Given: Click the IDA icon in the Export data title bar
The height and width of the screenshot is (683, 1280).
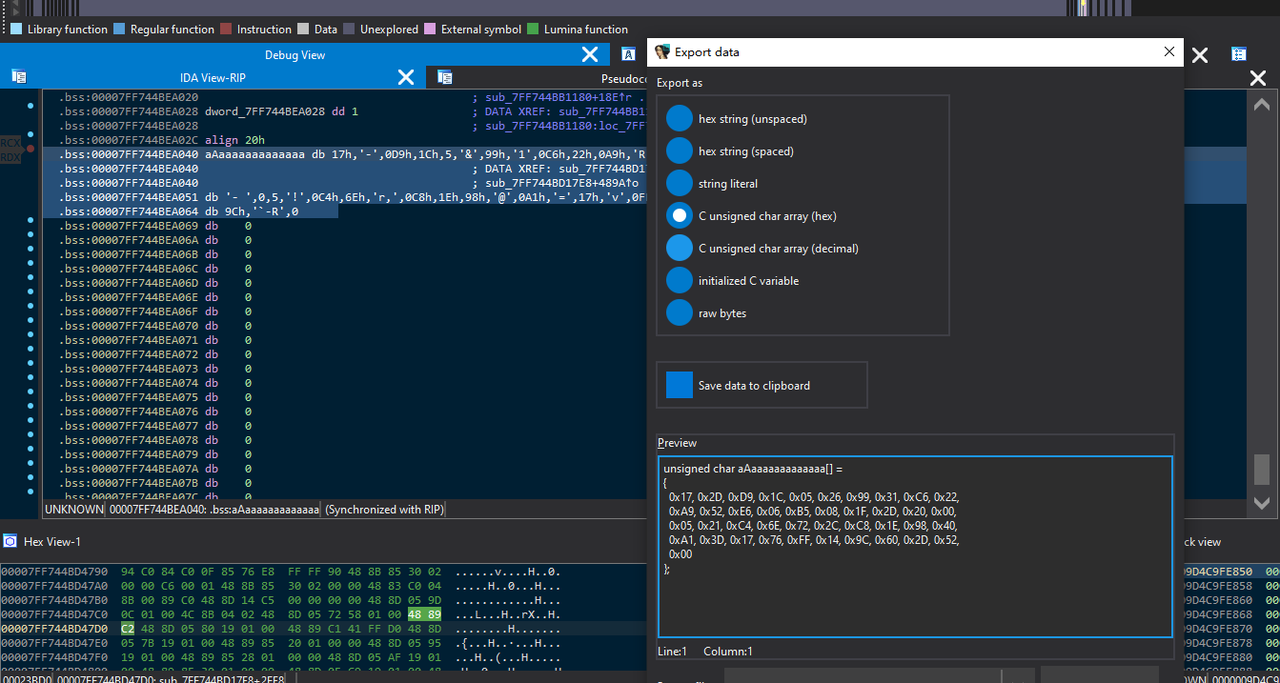Looking at the screenshot, I should 662,52.
